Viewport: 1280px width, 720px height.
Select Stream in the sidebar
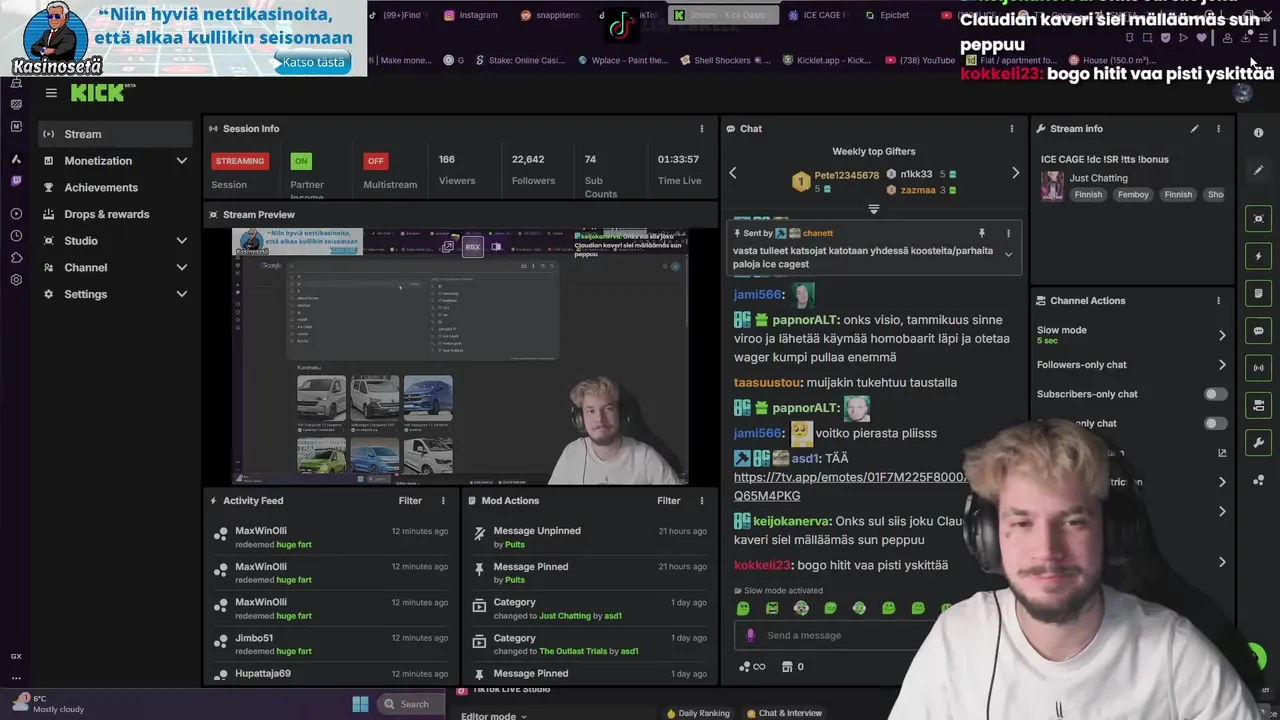115,134
